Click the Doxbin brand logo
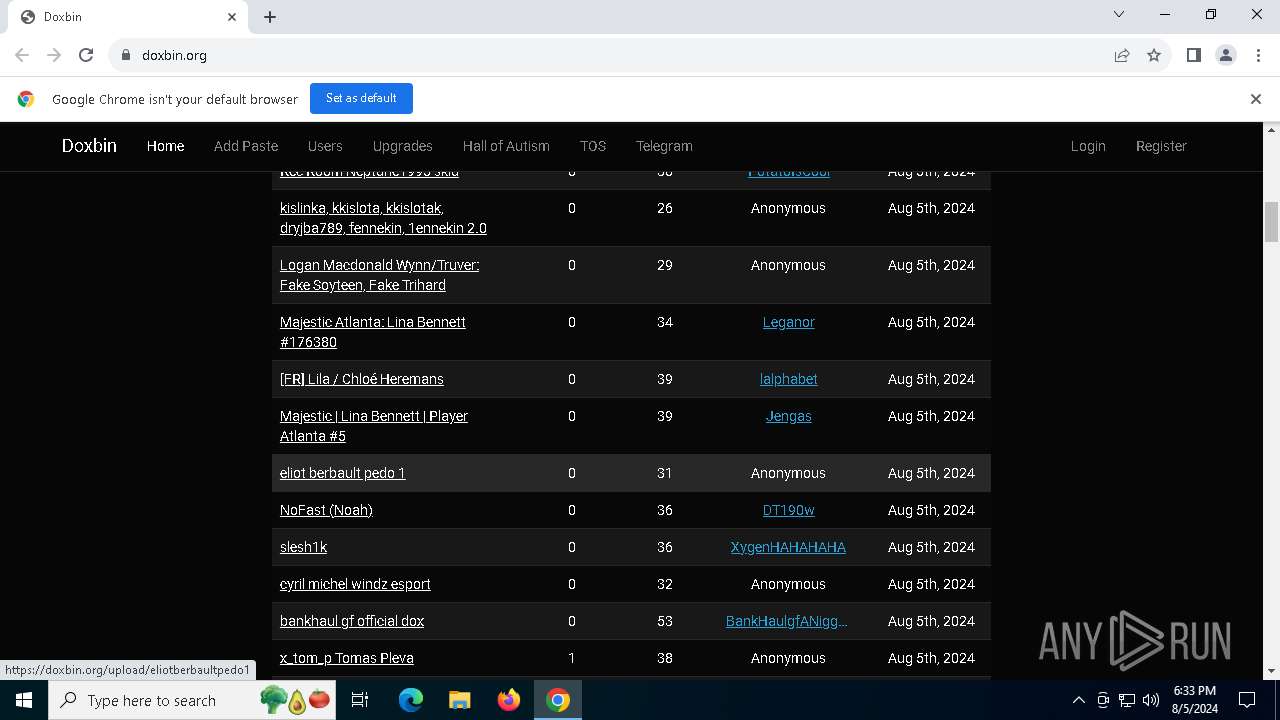The height and width of the screenshot is (720, 1280). pos(89,146)
